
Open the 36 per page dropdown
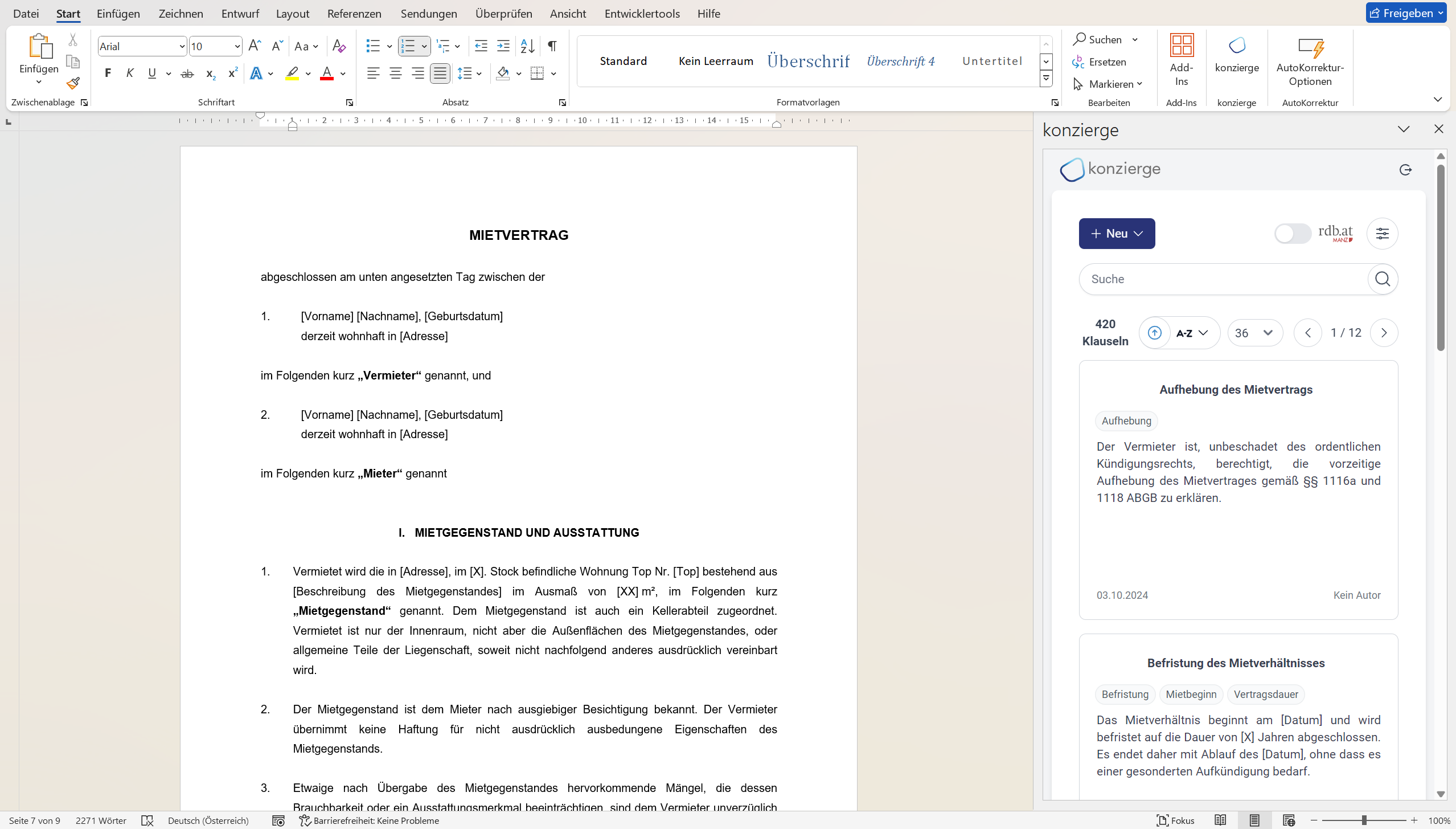click(x=1255, y=333)
